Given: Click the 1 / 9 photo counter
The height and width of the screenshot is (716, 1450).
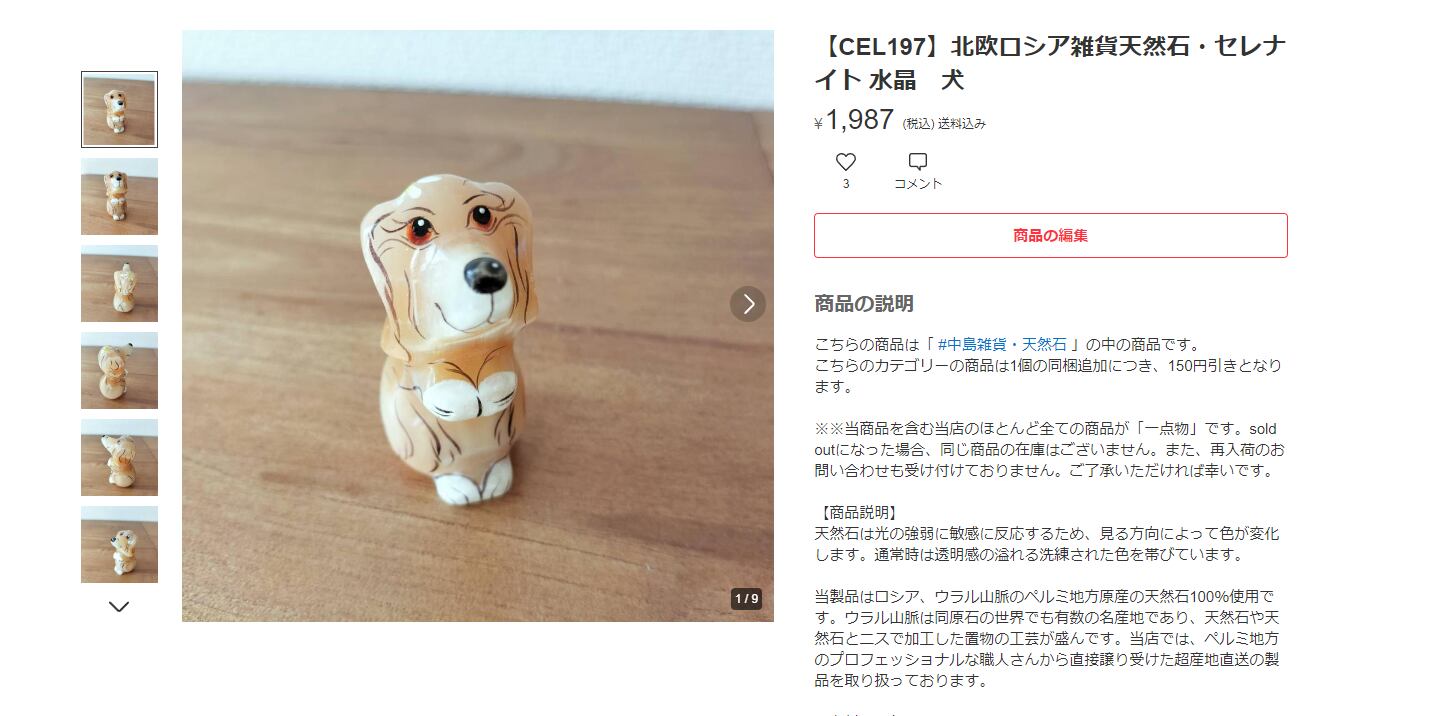Looking at the screenshot, I should coord(747,599).
